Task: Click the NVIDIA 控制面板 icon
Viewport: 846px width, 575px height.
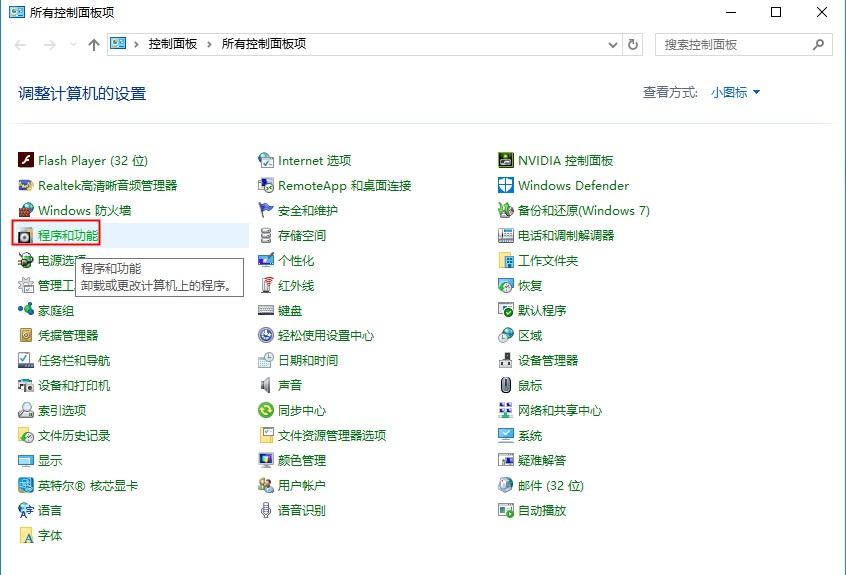Action: pos(506,160)
